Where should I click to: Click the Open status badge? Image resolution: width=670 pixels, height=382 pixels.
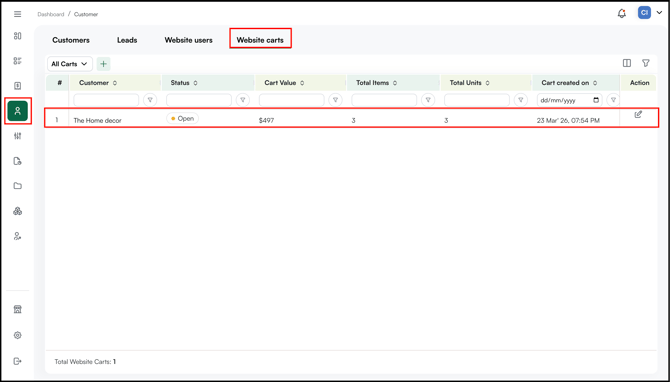(182, 118)
